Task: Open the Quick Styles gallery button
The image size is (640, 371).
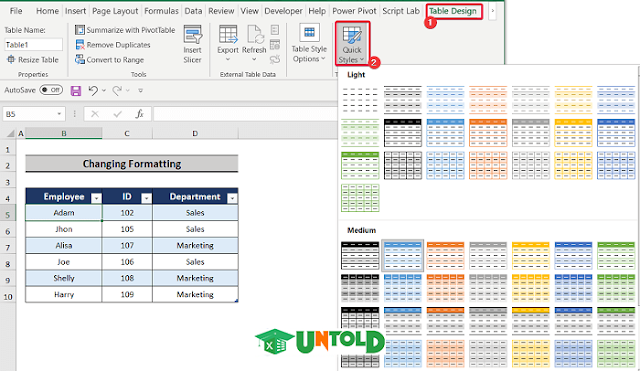Action: [352, 44]
